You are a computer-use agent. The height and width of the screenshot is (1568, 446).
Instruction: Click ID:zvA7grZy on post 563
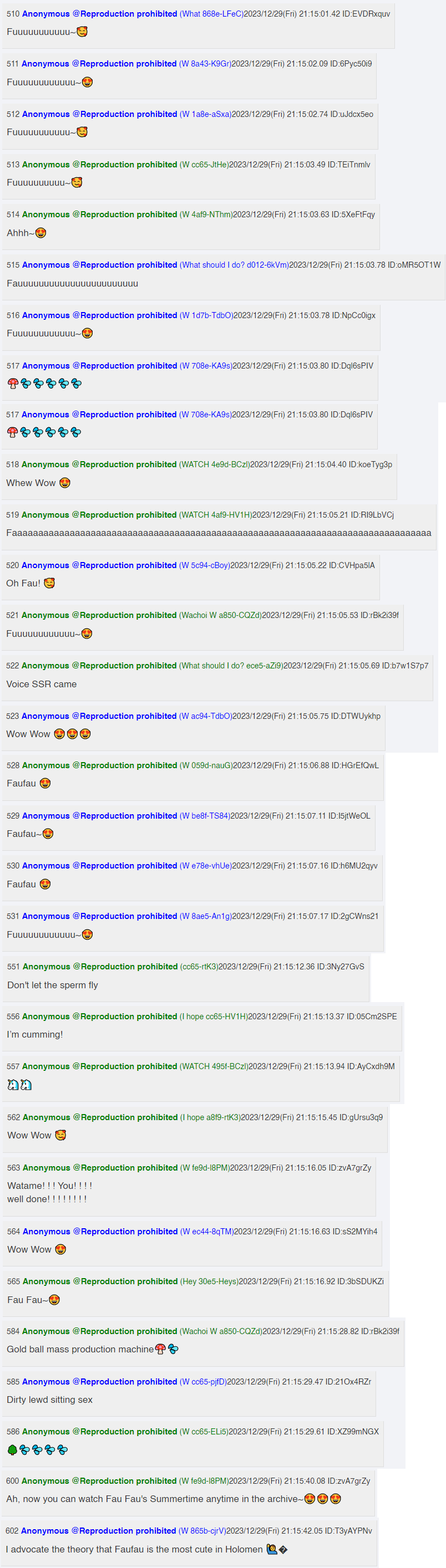coord(352,1167)
